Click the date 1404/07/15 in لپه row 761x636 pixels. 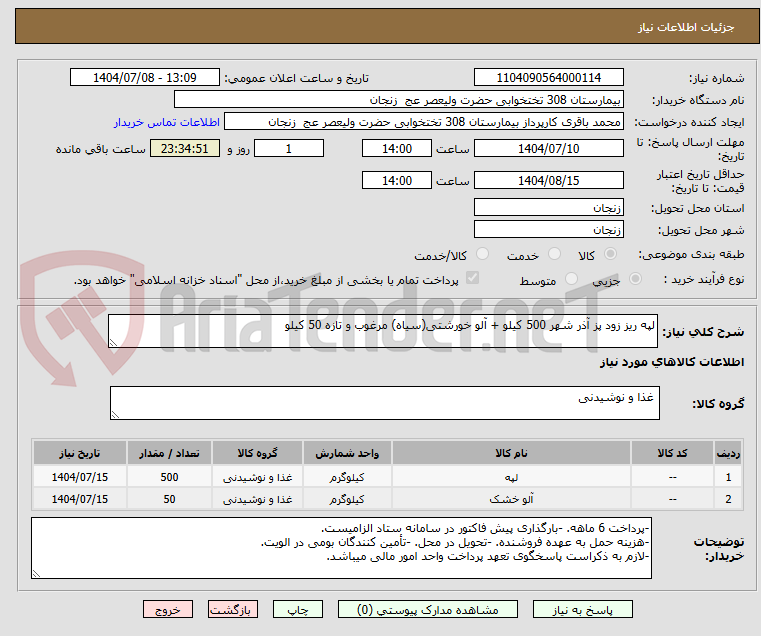point(80,477)
